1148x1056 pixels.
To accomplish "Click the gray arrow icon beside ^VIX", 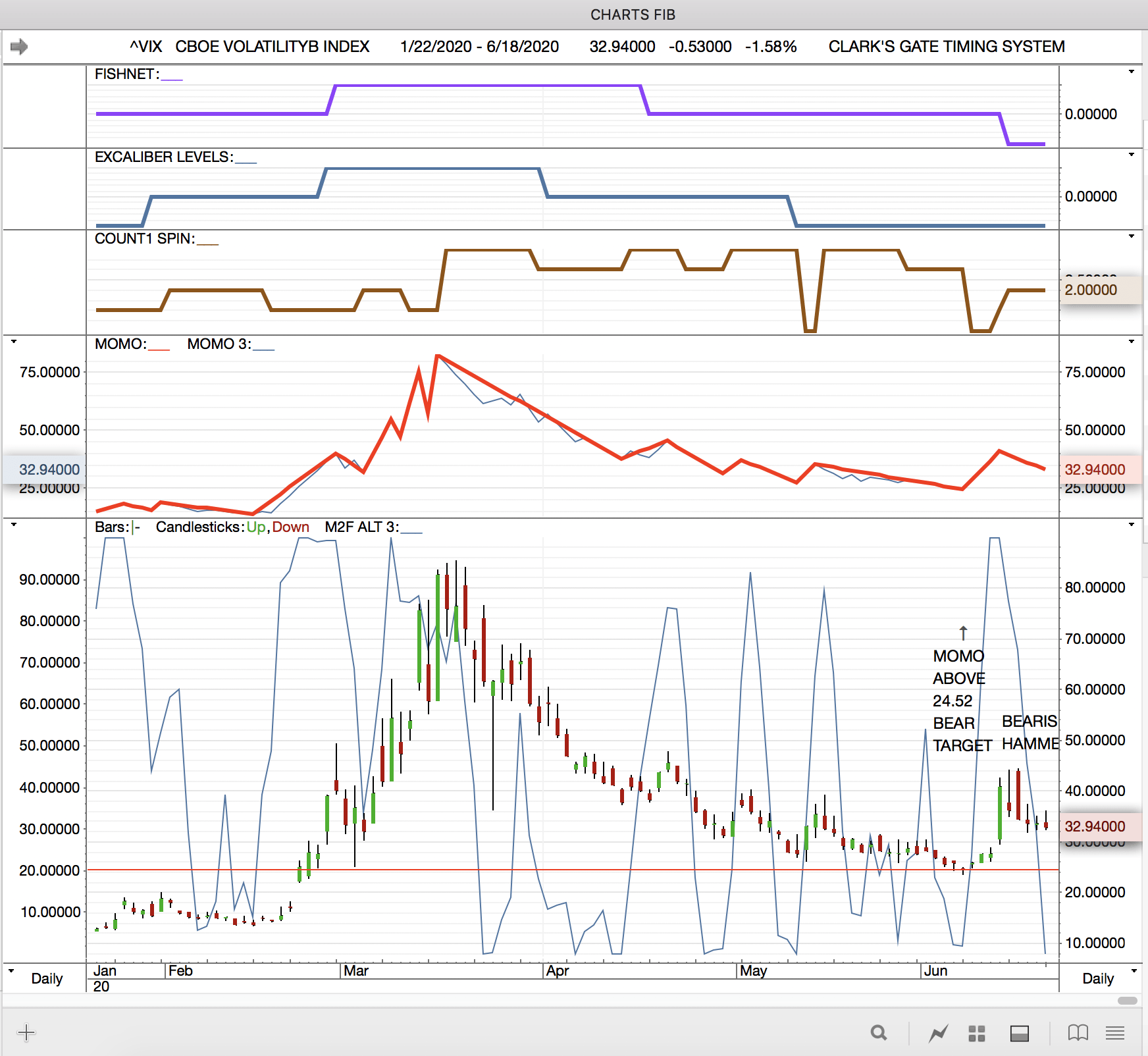I will (19, 47).
